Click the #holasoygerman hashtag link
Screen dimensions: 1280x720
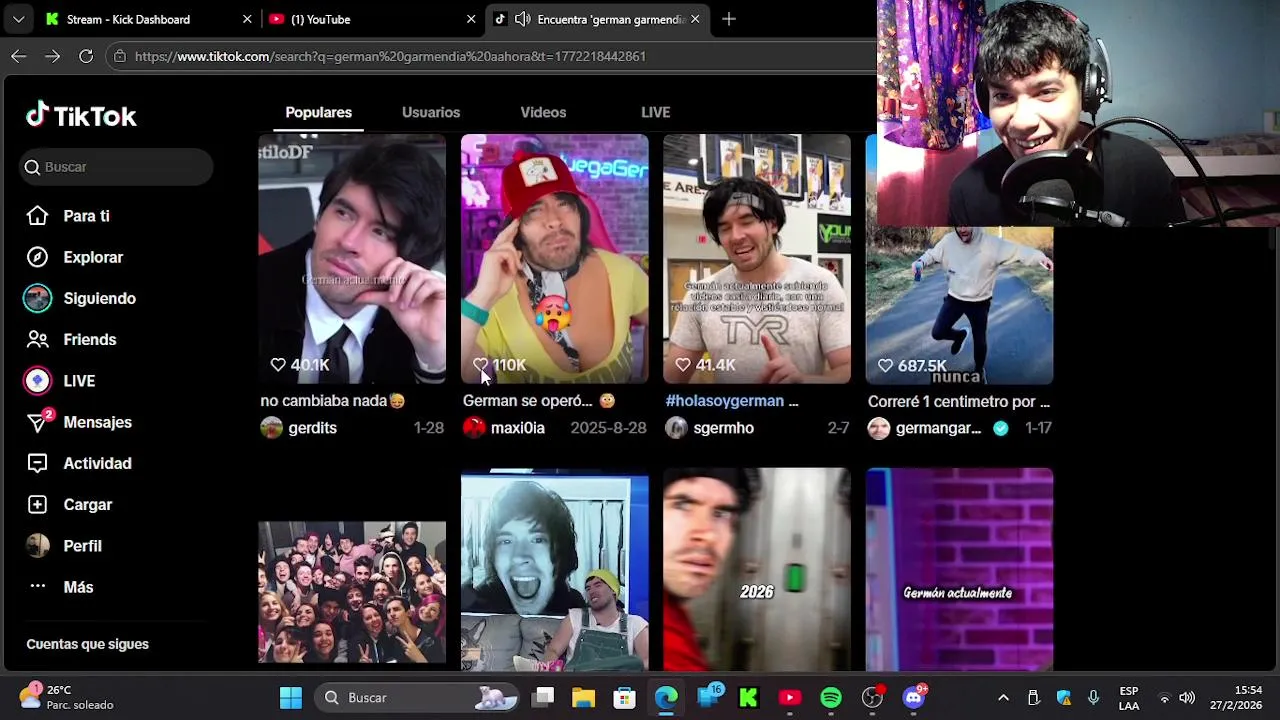pos(725,401)
